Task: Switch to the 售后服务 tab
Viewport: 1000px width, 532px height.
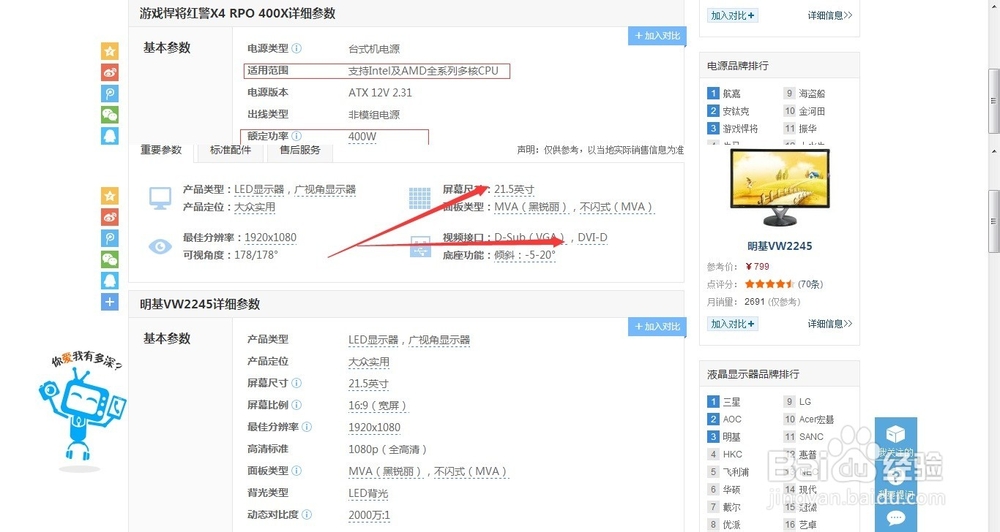Action: pos(300,150)
